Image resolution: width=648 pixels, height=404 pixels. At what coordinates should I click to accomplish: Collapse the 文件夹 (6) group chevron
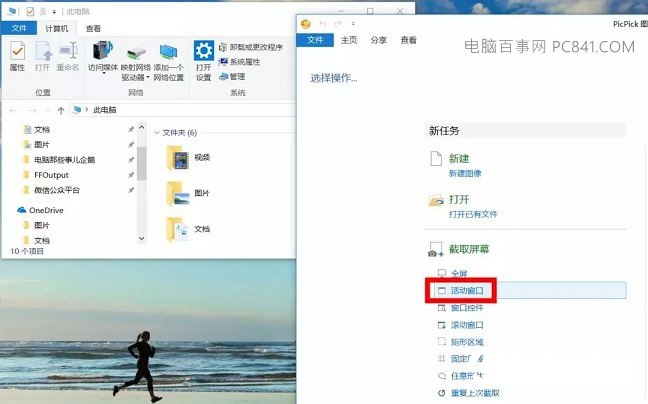coord(157,133)
